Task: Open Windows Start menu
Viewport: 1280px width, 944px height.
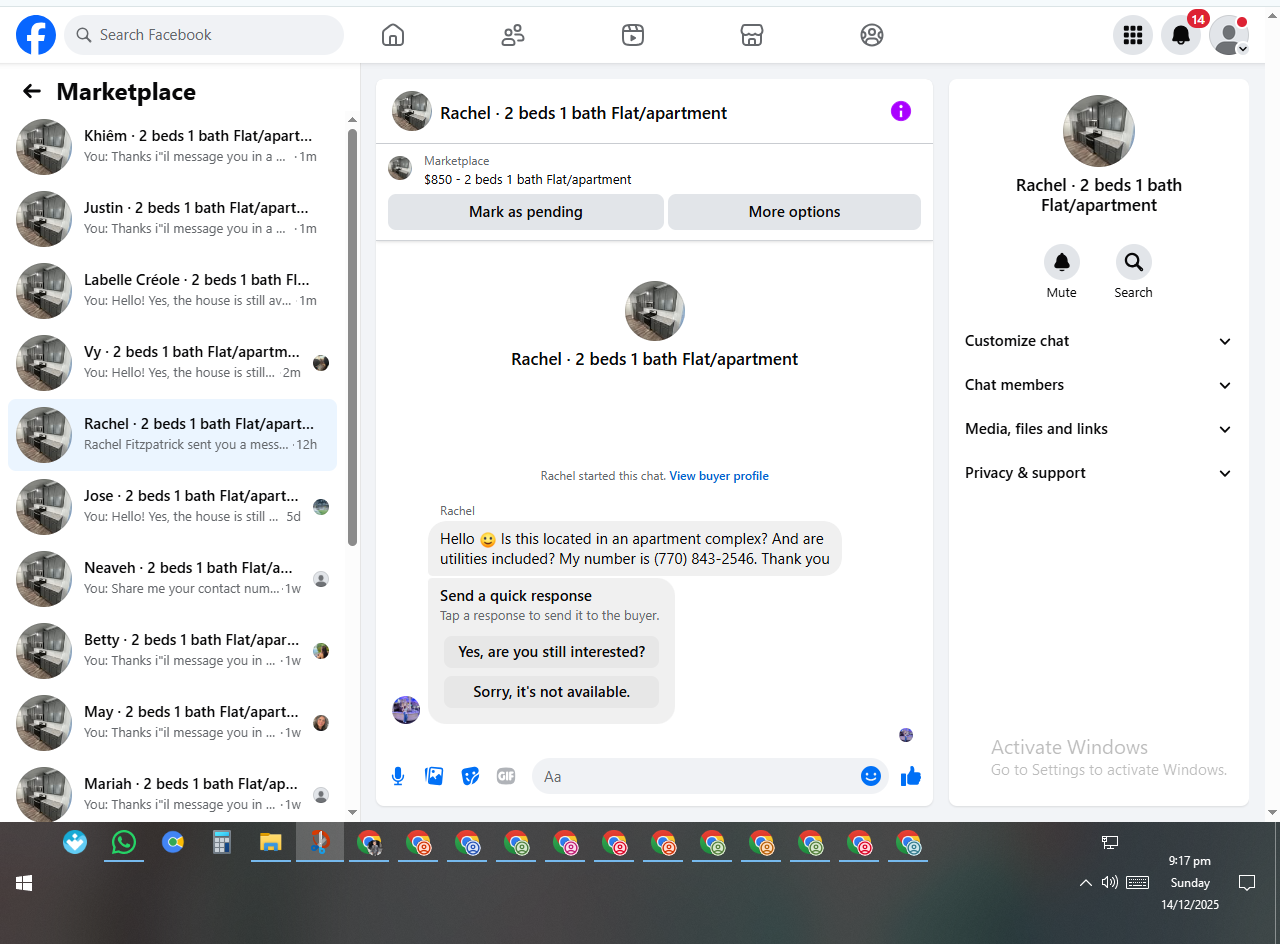Action: pyautogui.click(x=24, y=883)
